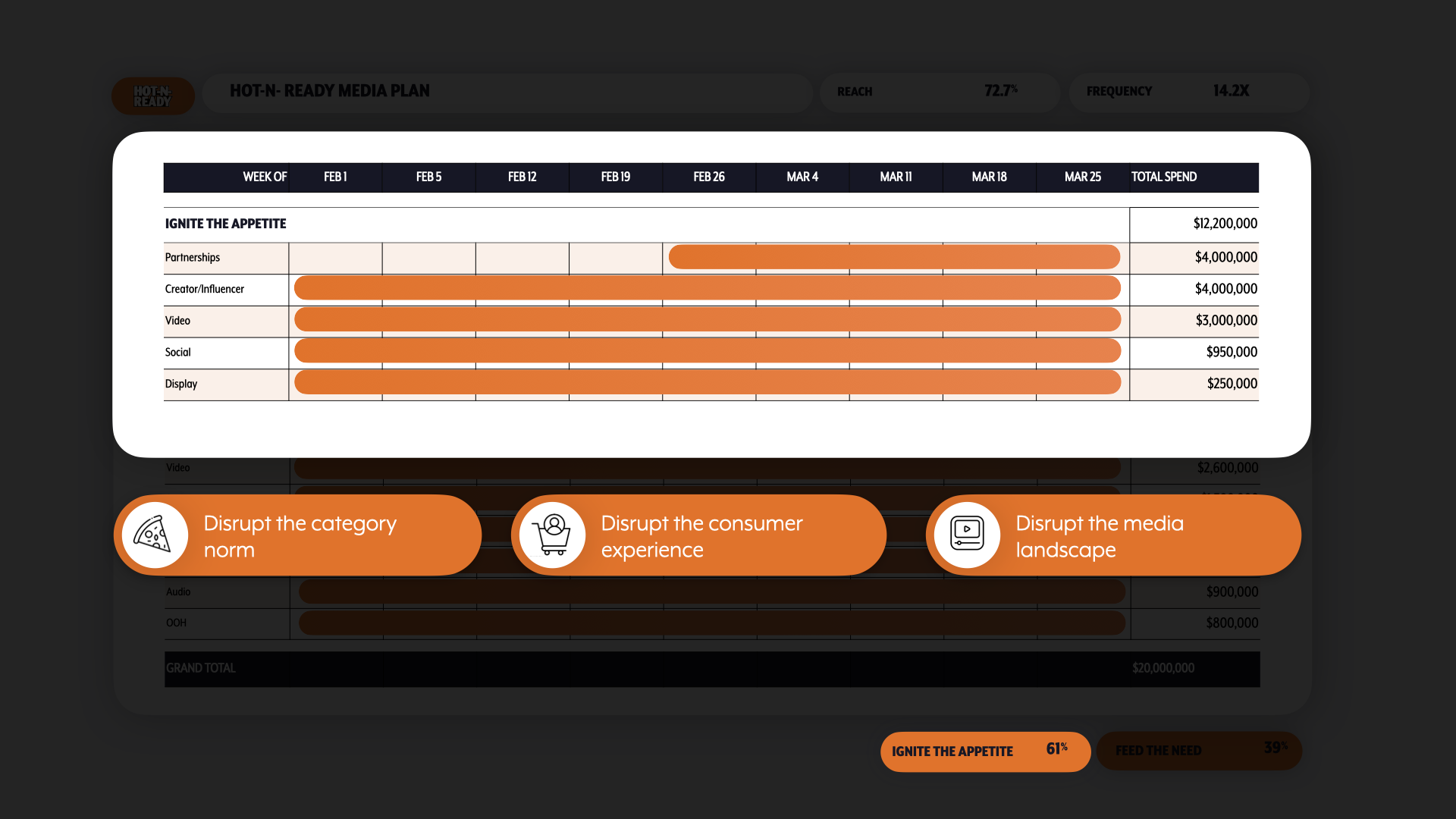
Task: Click the MAR 25 column header
Action: click(1083, 177)
